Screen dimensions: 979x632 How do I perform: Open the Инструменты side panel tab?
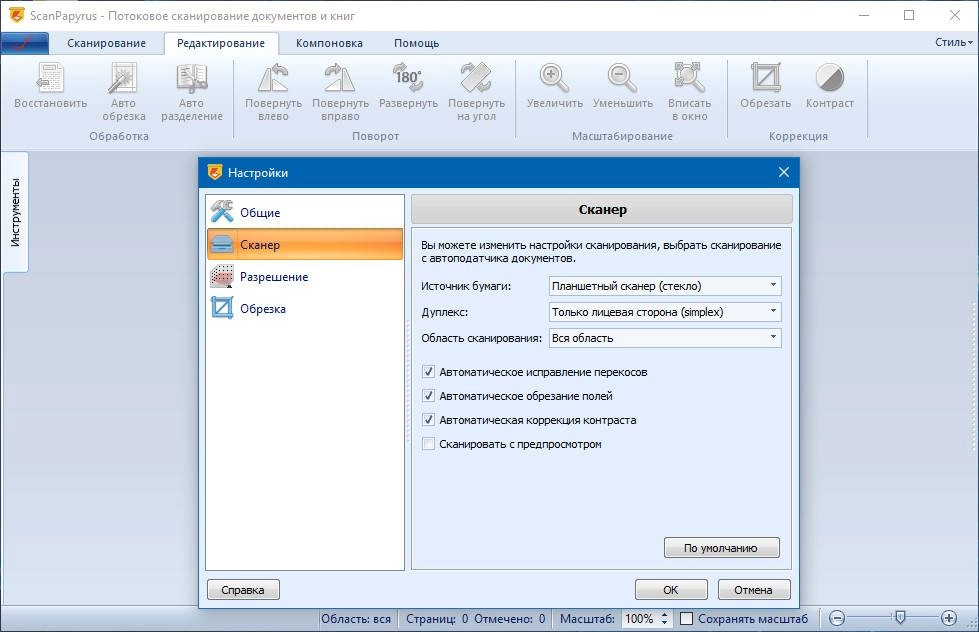tap(15, 212)
